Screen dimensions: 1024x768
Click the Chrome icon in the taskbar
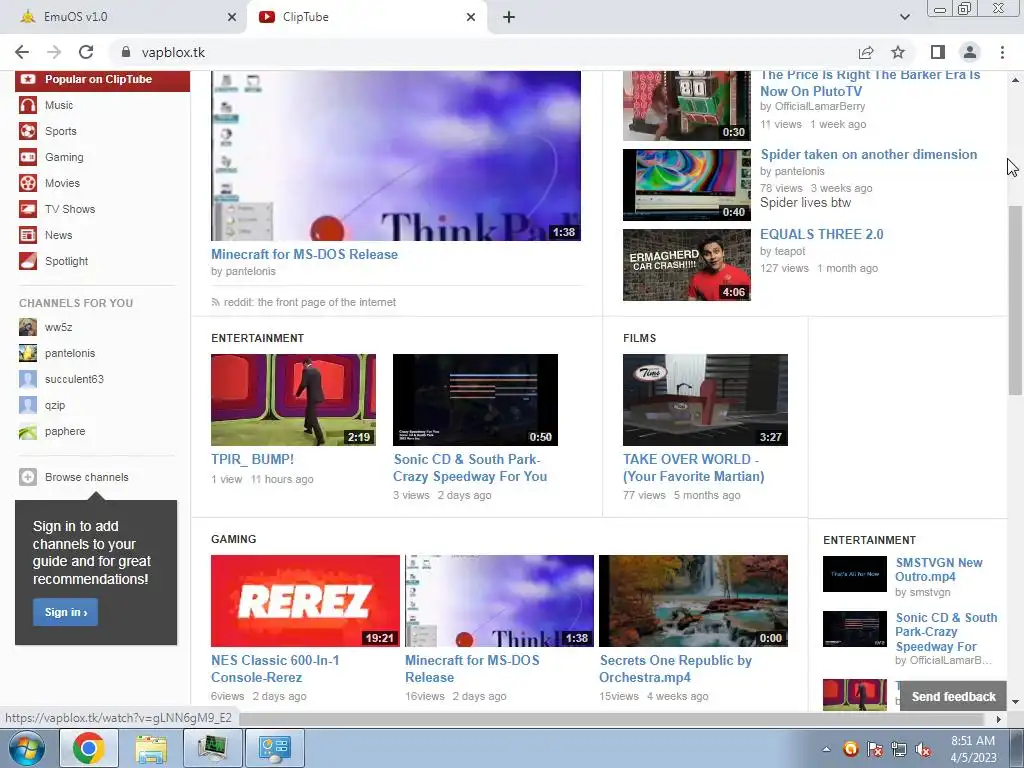pyautogui.click(x=88, y=748)
